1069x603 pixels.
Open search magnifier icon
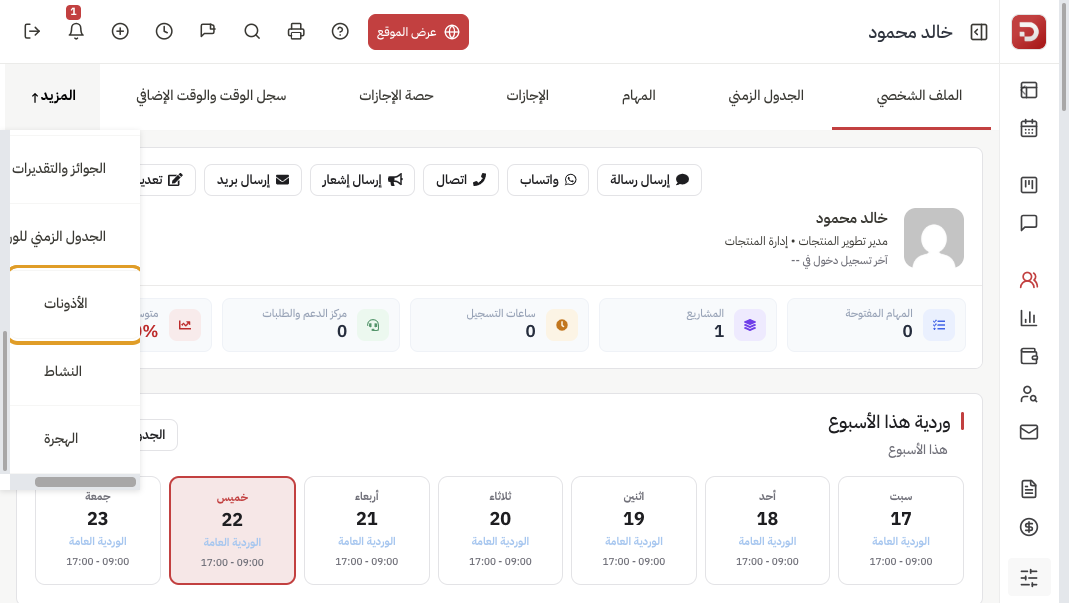[252, 31]
